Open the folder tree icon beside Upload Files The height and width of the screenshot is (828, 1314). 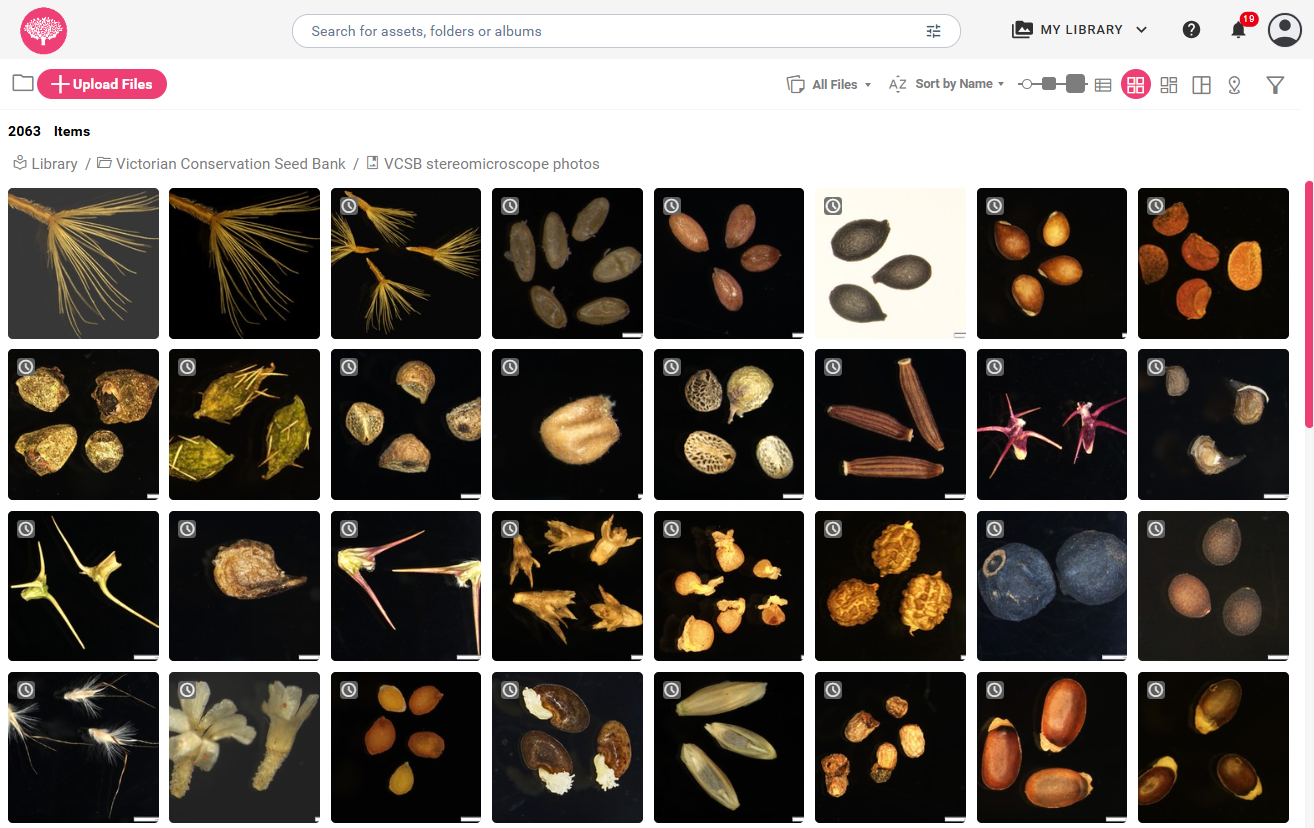(22, 84)
